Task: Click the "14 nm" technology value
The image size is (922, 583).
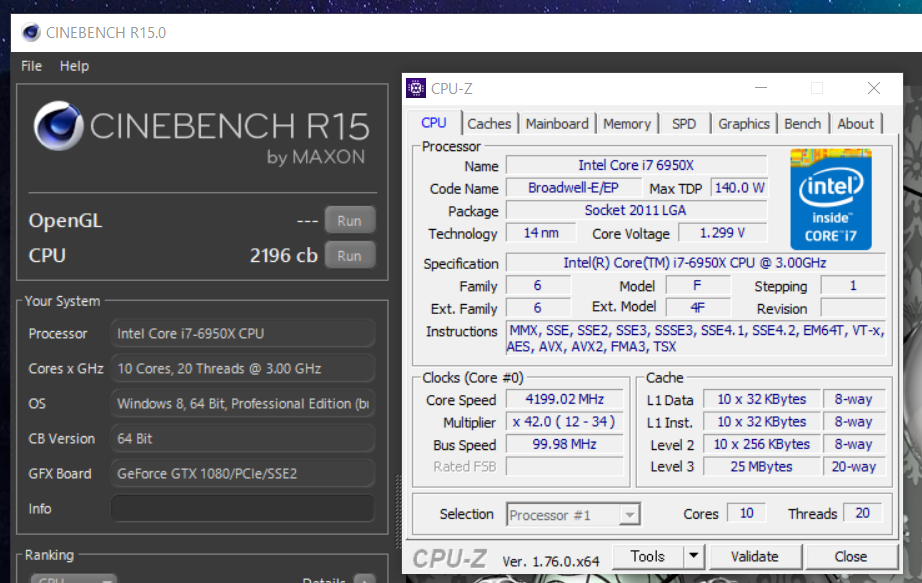Action: (541, 233)
